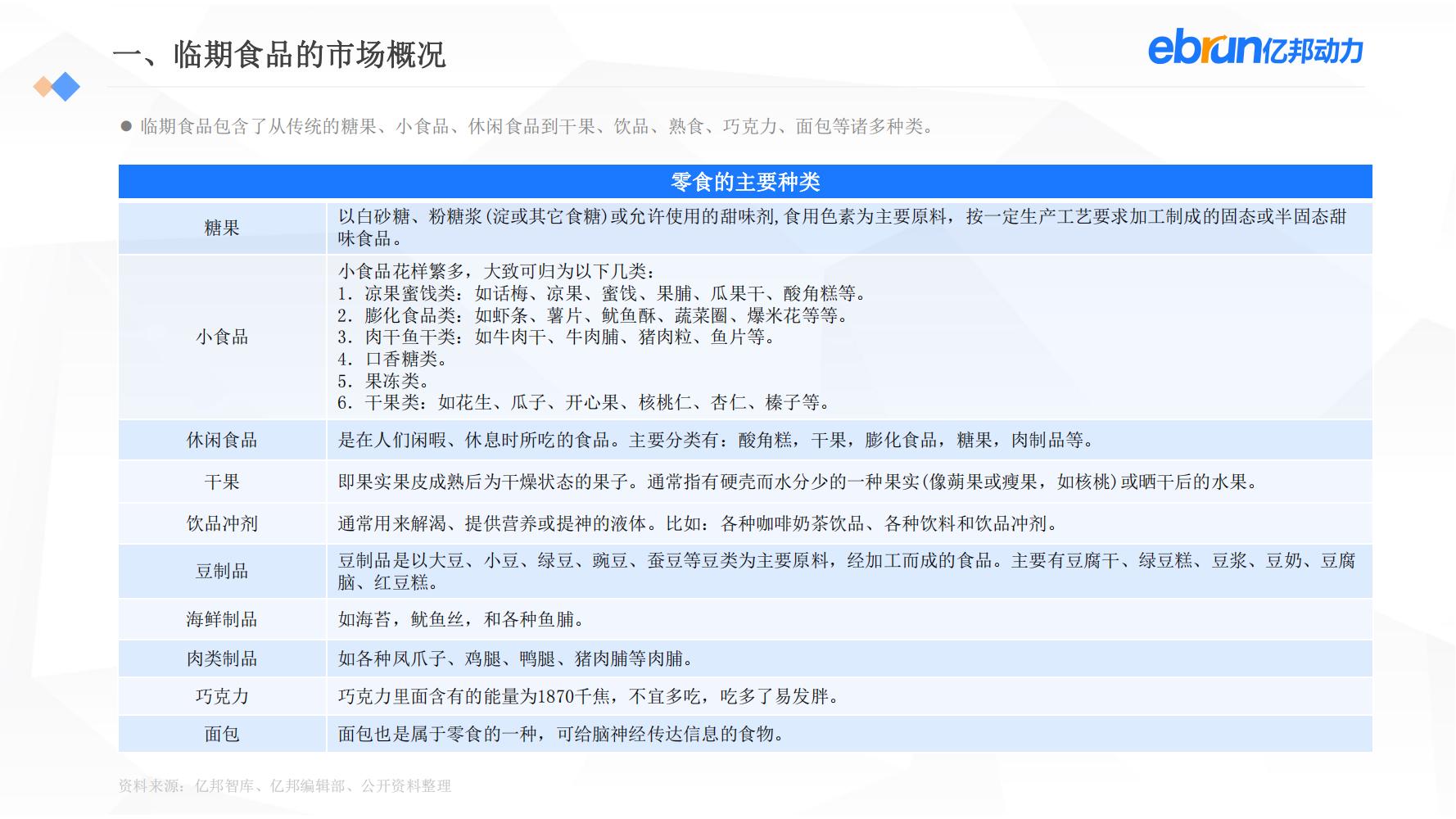The height and width of the screenshot is (819, 1456).
Task: Click the 饮品冲剂 row label
Action: click(219, 523)
